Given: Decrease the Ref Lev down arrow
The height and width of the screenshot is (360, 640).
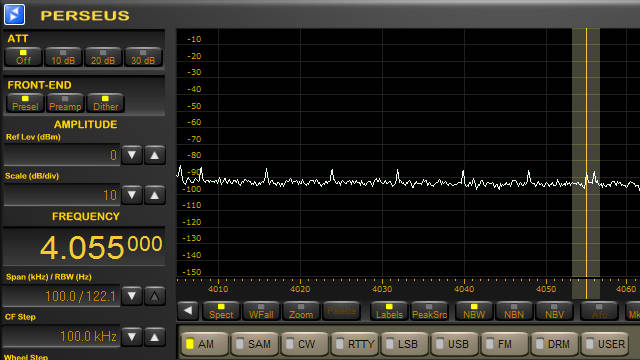Looking at the screenshot, I should click(x=131, y=155).
